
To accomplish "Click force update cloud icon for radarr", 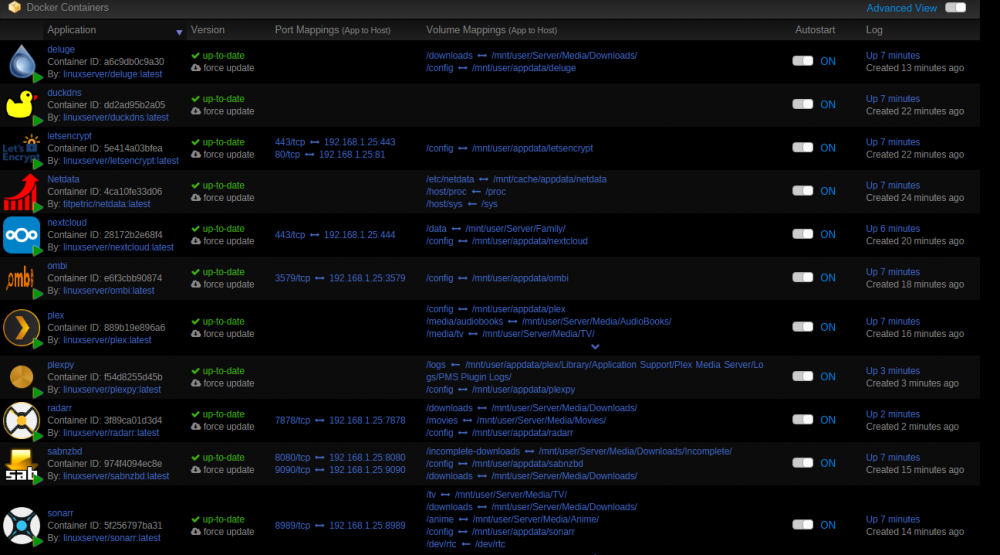I will 196,427.
